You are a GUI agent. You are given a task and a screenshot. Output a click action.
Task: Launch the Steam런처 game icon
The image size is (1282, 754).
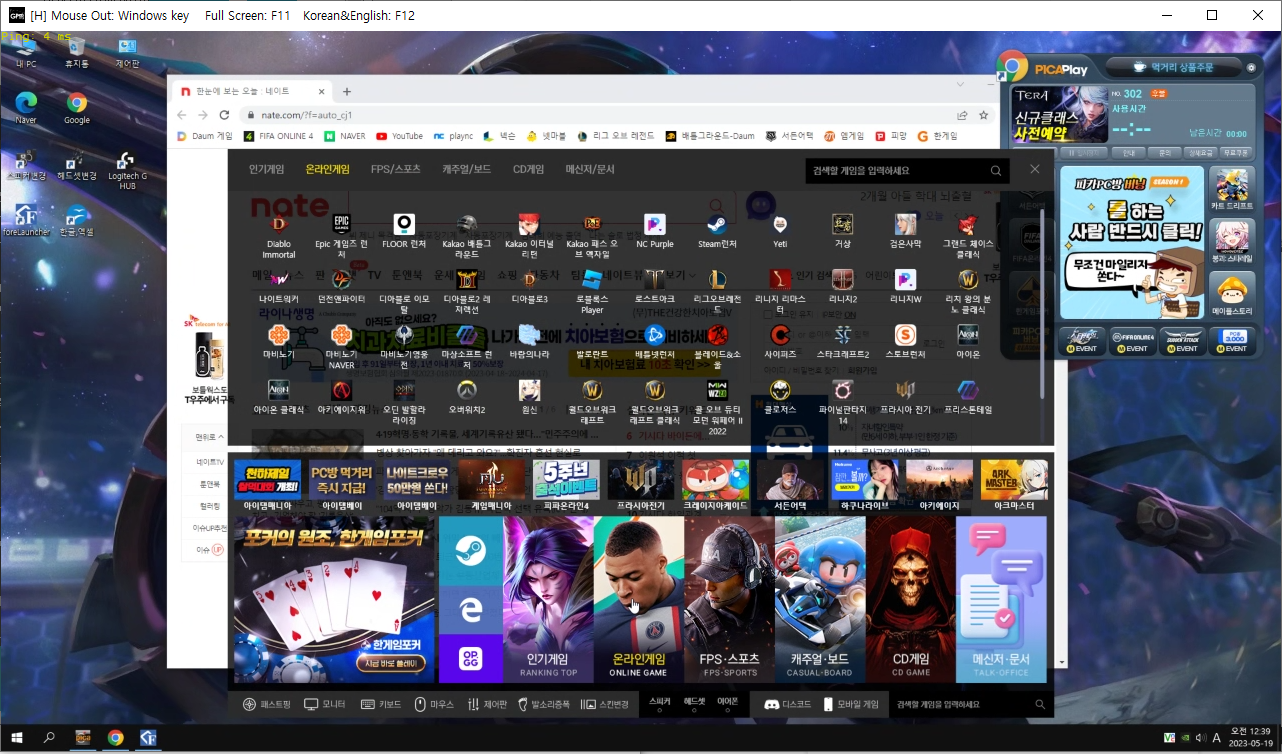tap(716, 225)
